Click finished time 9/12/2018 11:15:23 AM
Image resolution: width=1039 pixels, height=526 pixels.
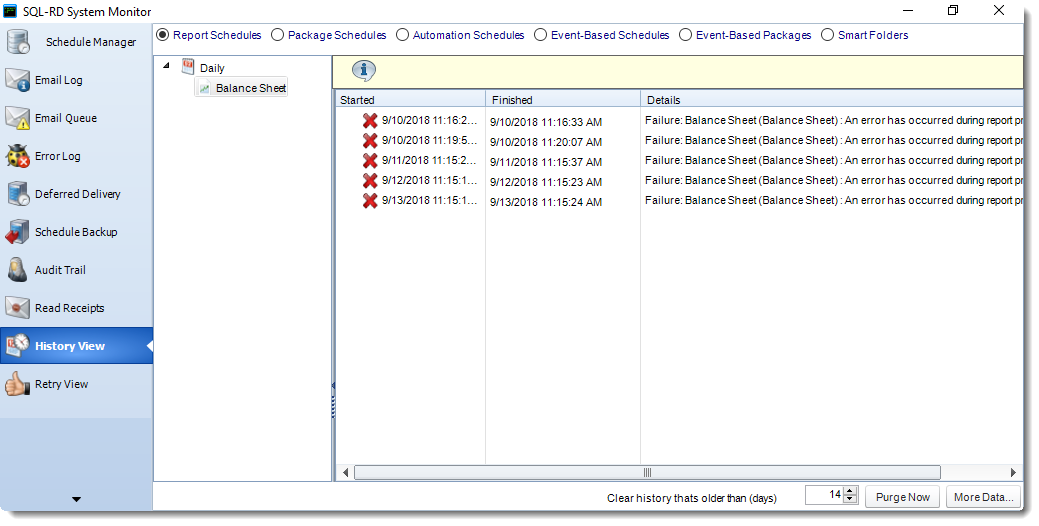point(546,182)
